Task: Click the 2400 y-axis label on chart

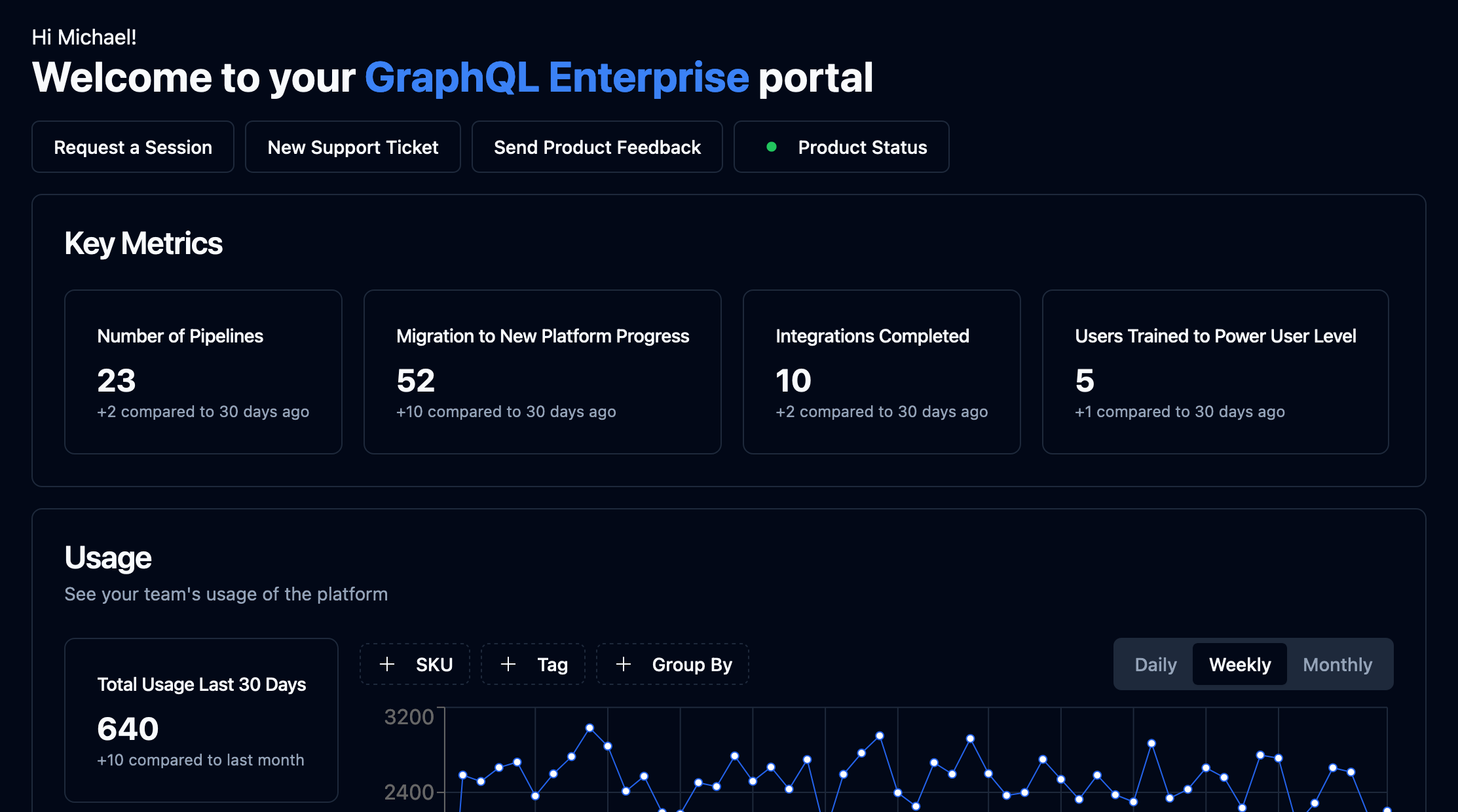Action: click(x=409, y=792)
